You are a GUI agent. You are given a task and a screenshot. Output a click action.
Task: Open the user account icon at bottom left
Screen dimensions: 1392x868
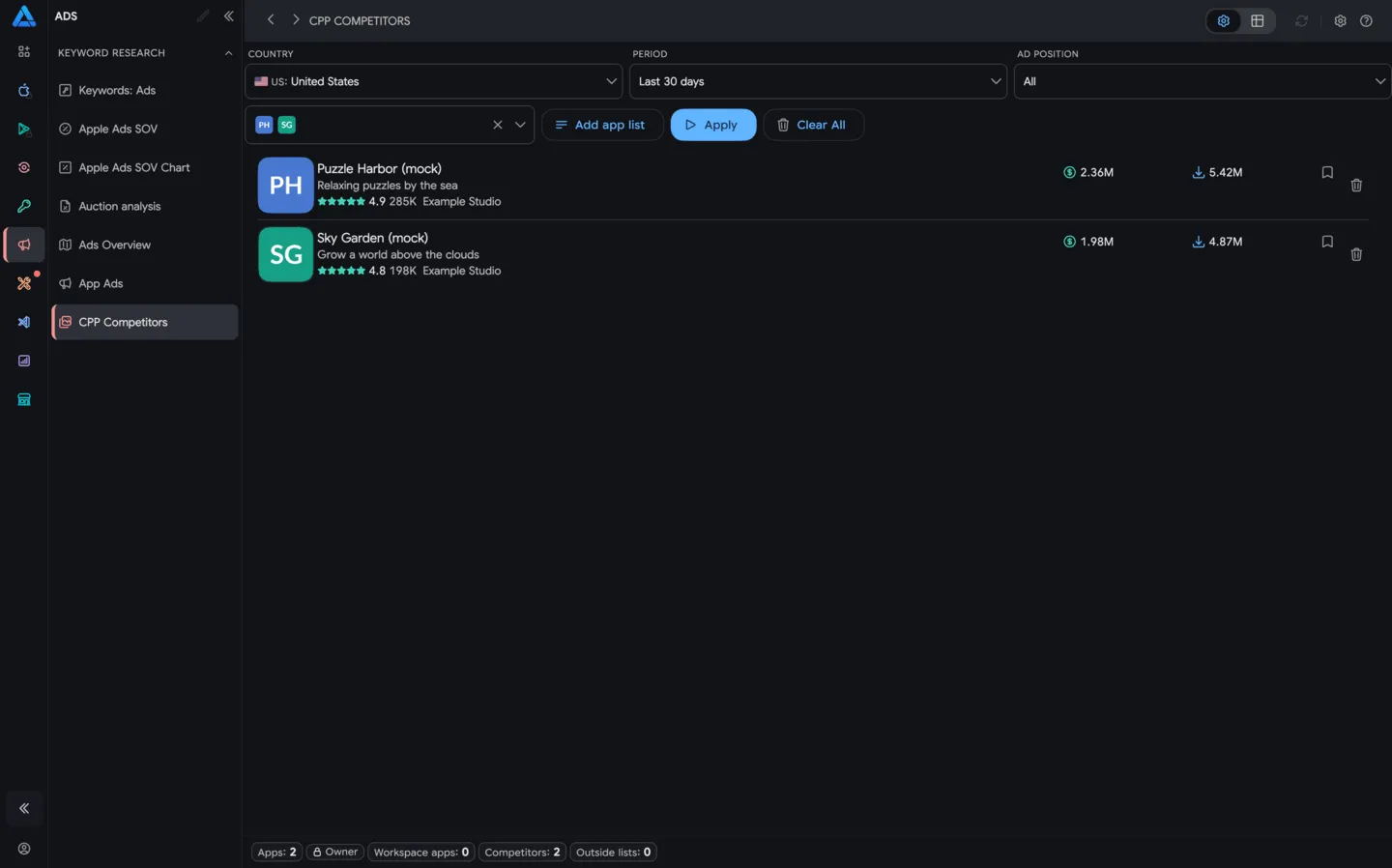point(24,849)
